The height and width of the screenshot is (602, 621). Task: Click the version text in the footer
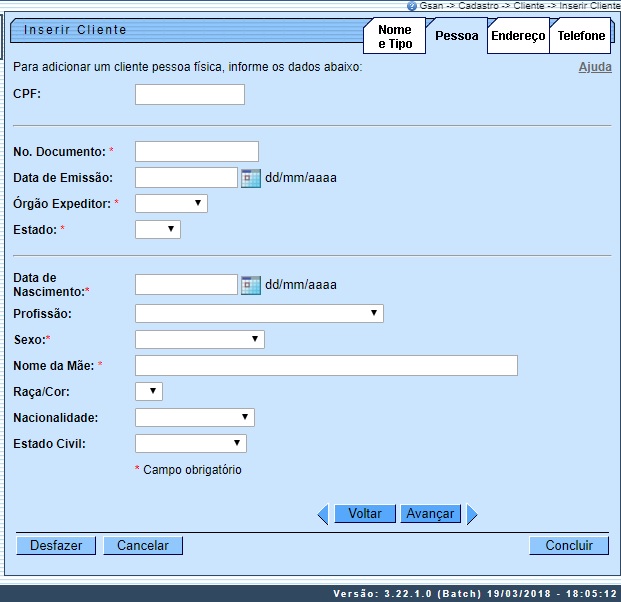tap(475, 593)
